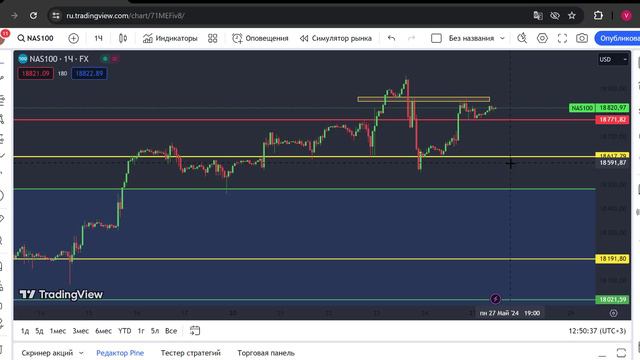Maximize the bottom panel
The height and width of the screenshot is (360, 640).
pos(621,353)
